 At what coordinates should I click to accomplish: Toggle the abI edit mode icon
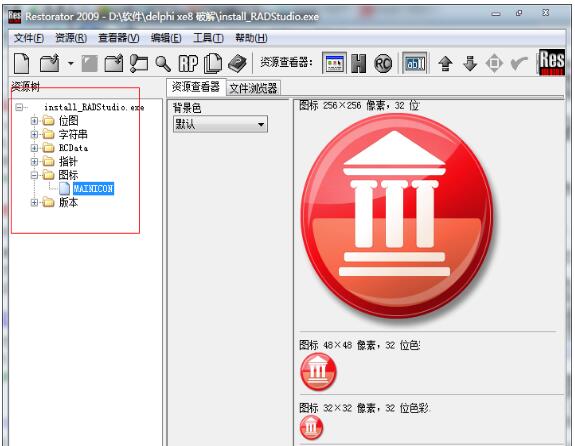[415, 63]
